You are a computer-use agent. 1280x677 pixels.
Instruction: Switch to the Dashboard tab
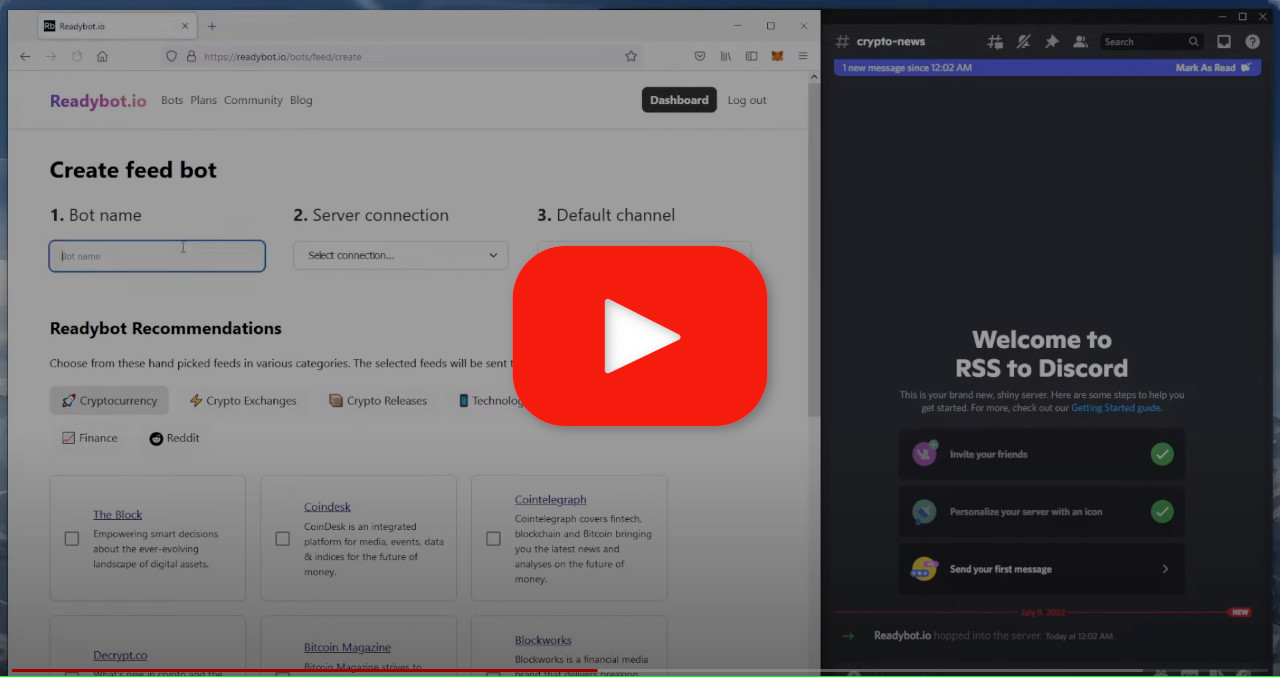pos(679,100)
